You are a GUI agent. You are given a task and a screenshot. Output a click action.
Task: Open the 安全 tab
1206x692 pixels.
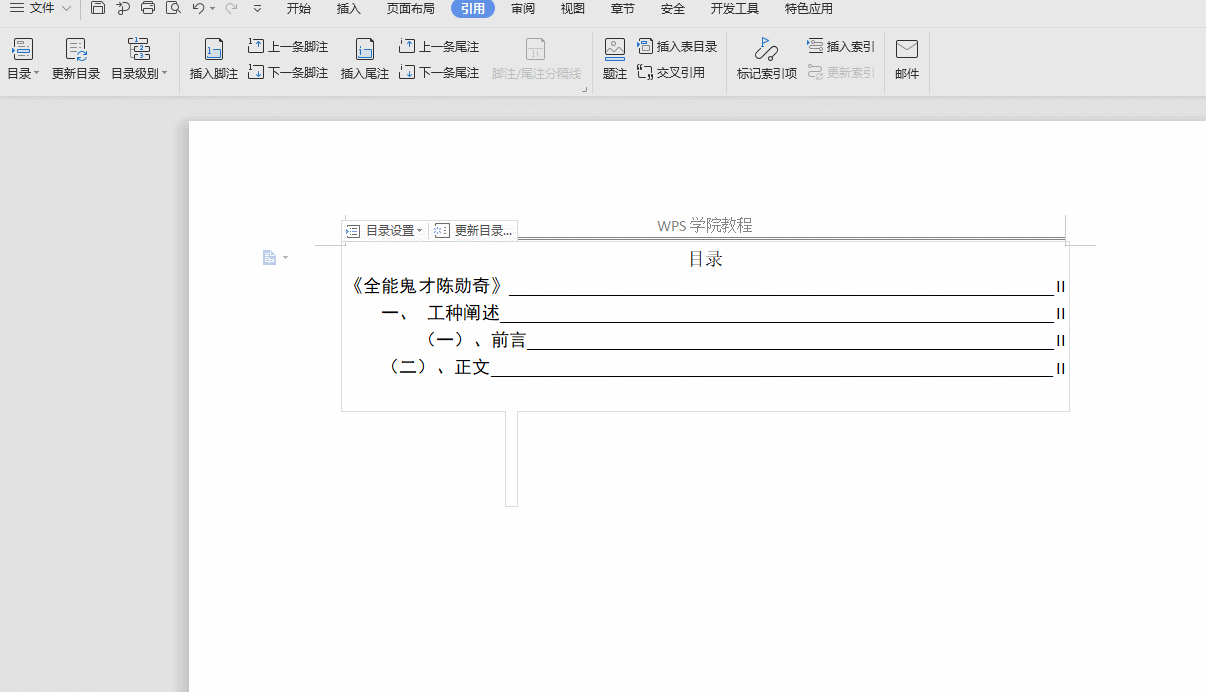coord(673,9)
